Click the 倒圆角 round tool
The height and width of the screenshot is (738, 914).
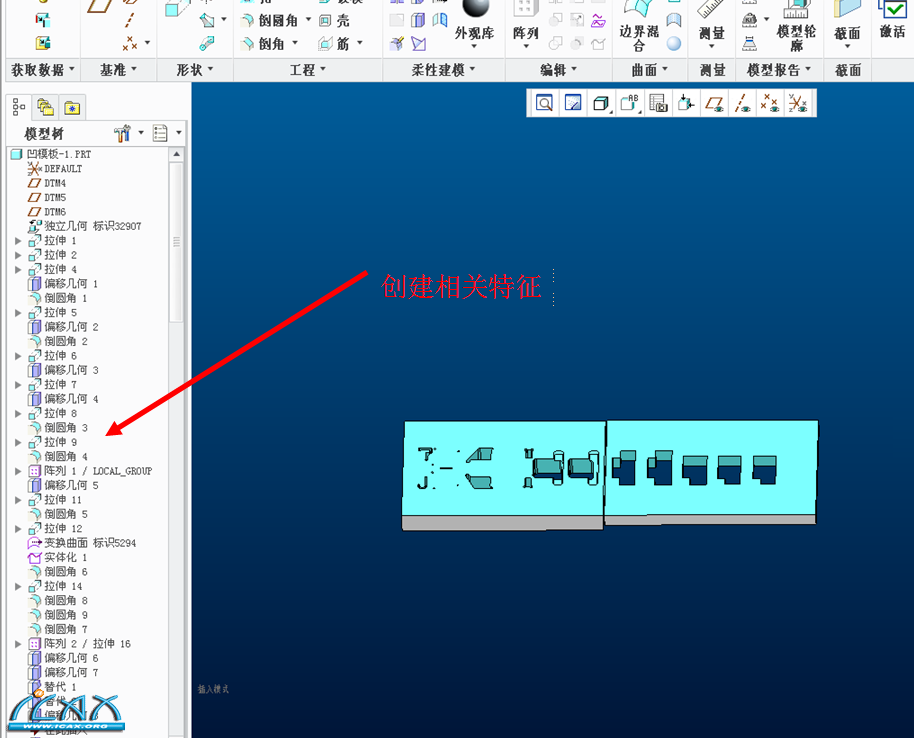[x=270, y=20]
